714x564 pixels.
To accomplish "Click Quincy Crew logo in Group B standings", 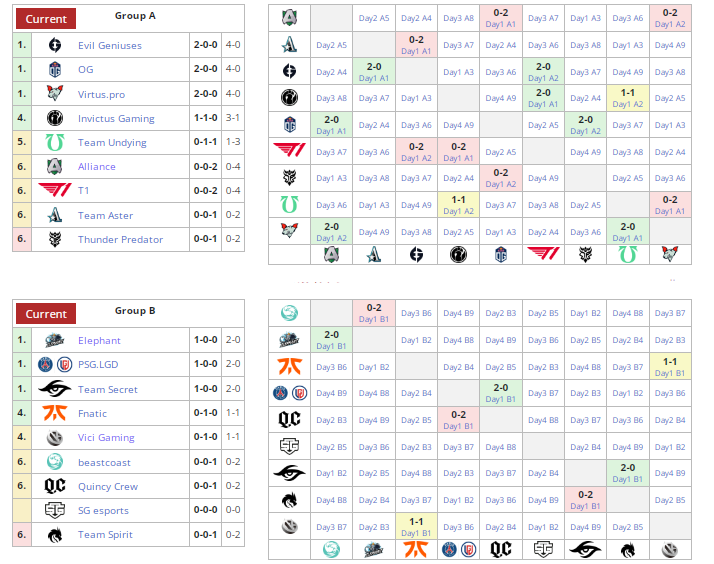I will (x=55, y=486).
